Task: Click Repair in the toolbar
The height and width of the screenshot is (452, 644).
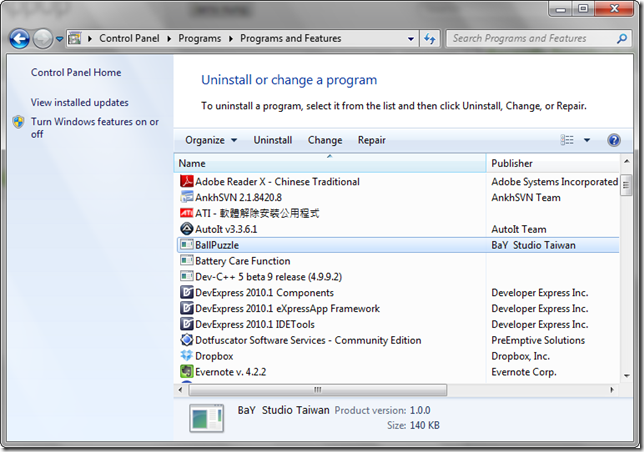Action: (x=372, y=140)
